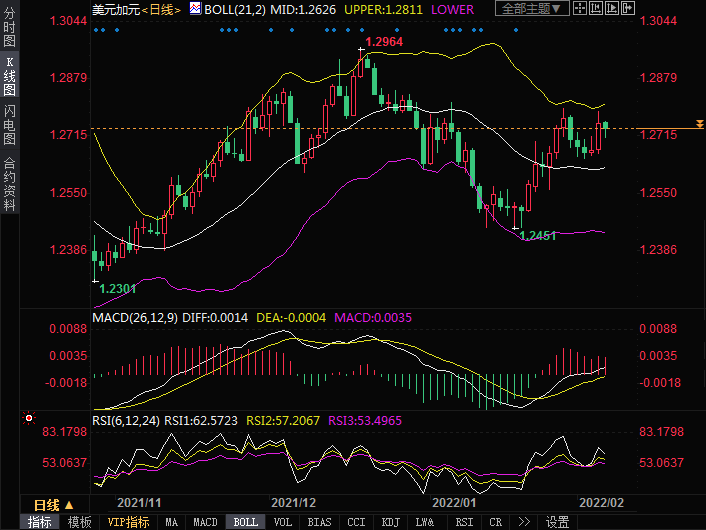Click the 设置 button

pyautogui.click(x=557, y=522)
